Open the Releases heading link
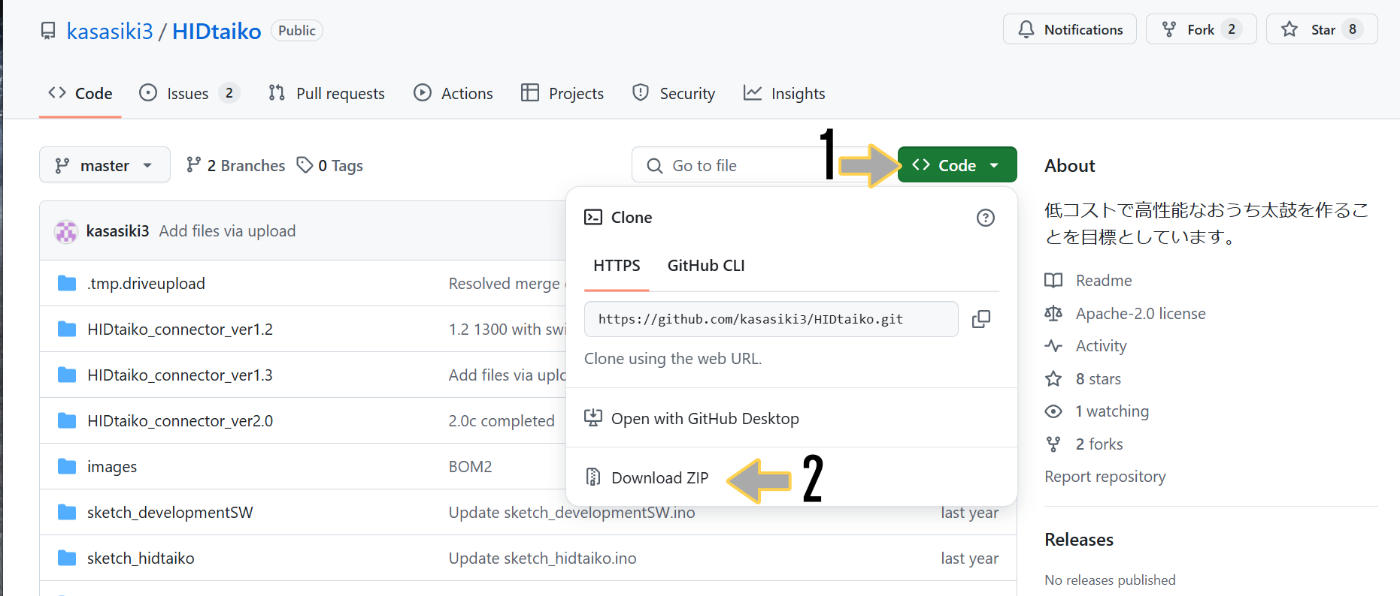 (x=1079, y=539)
